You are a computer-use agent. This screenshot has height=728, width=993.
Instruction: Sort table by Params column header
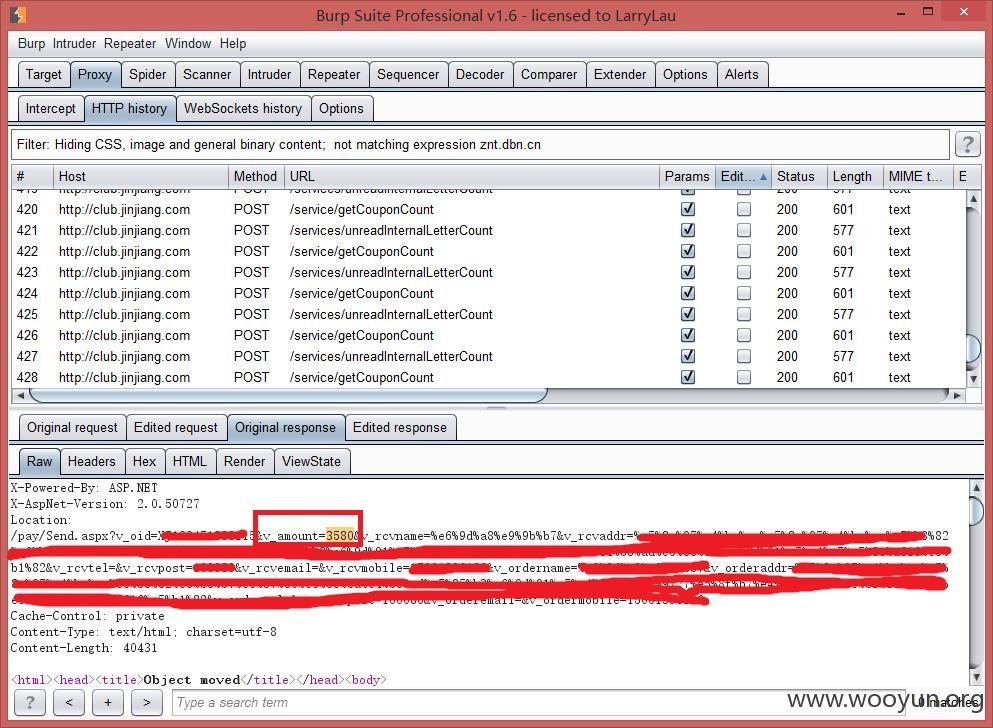coord(687,177)
